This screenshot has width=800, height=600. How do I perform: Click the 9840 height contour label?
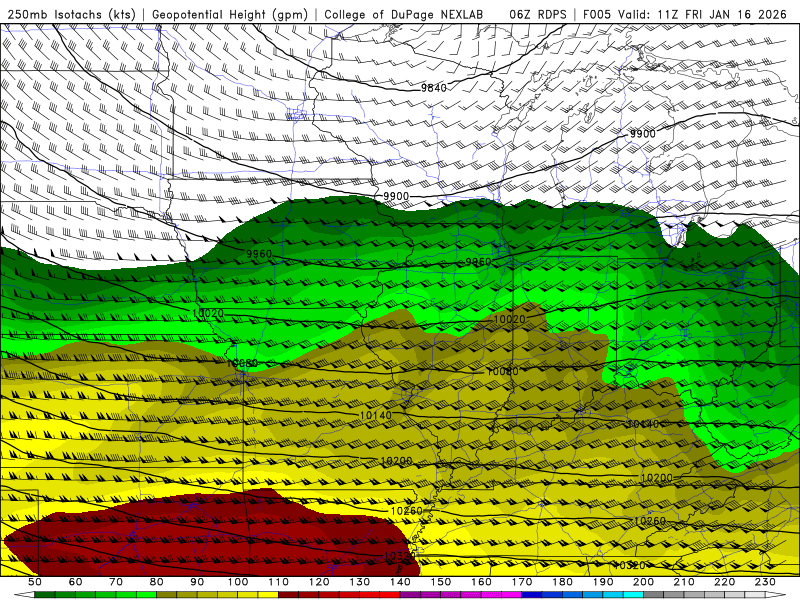tap(434, 88)
